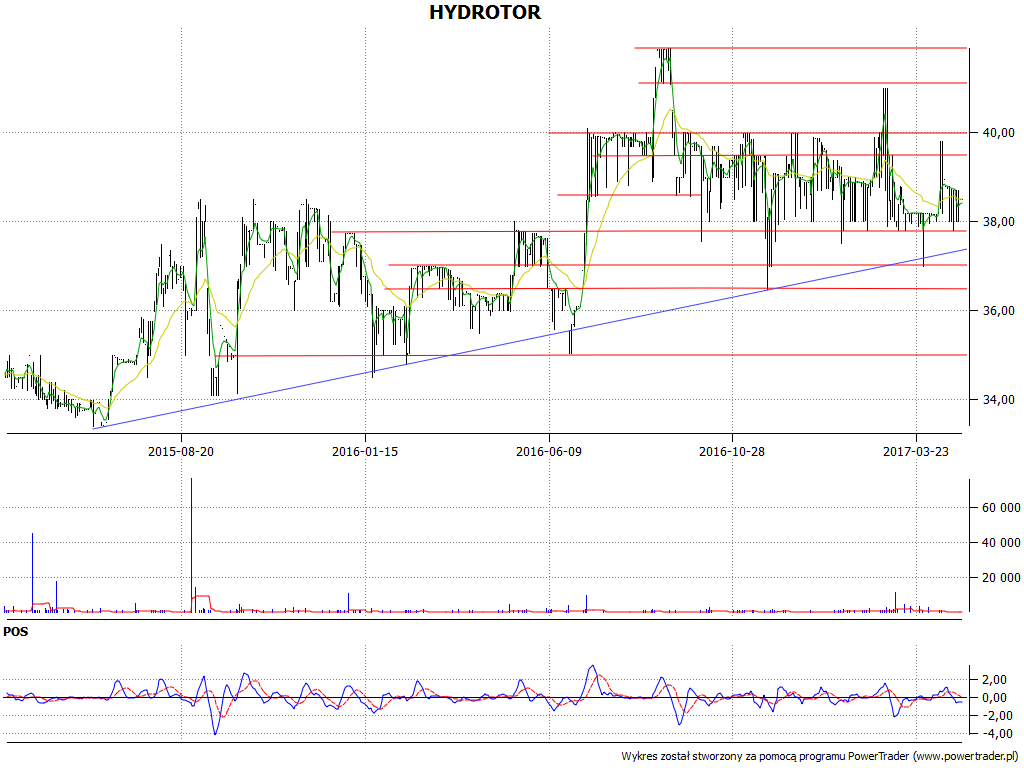The width and height of the screenshot is (1024, 768).
Task: Click the 34,00 price axis label
Action: pos(999,399)
